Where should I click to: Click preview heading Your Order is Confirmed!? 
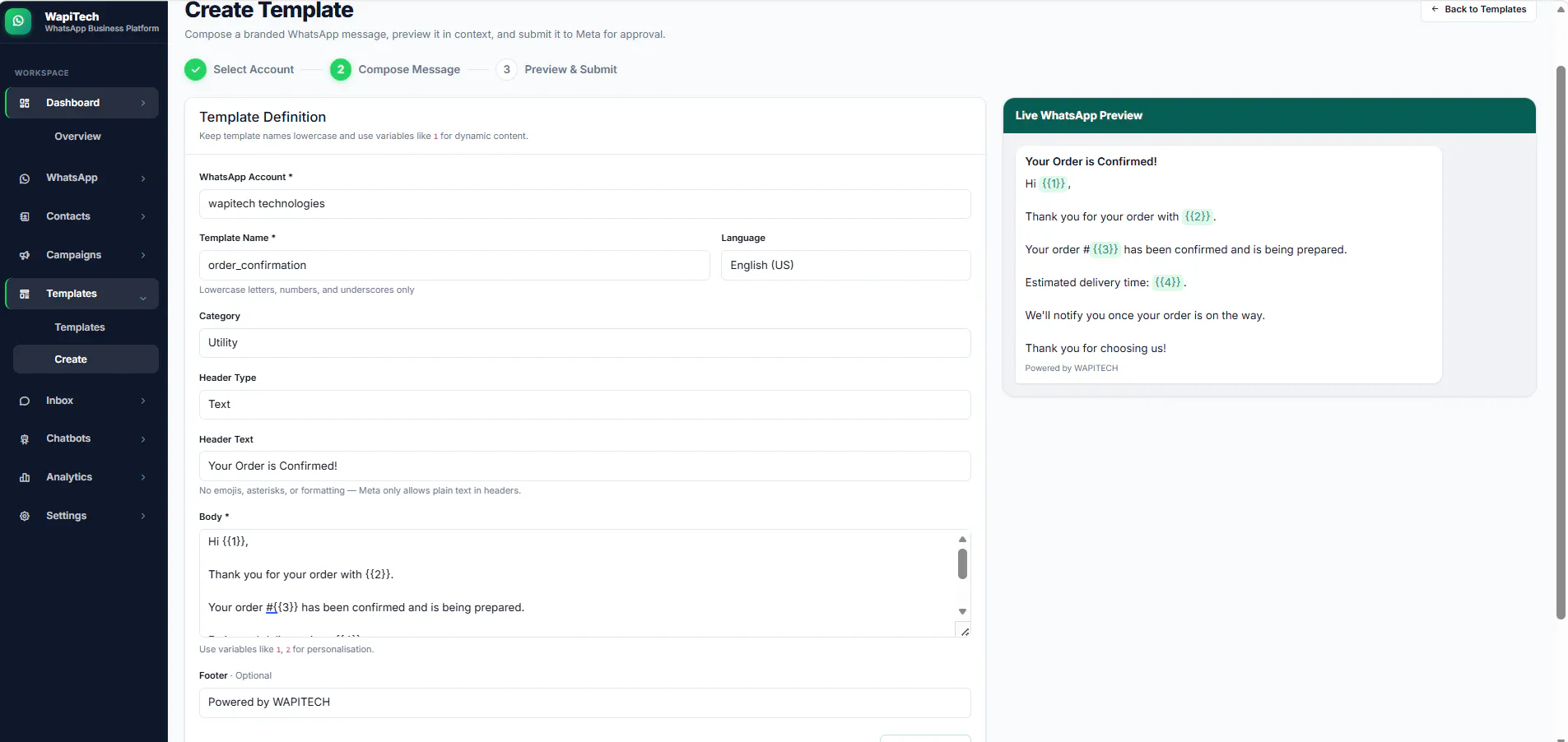pos(1091,162)
